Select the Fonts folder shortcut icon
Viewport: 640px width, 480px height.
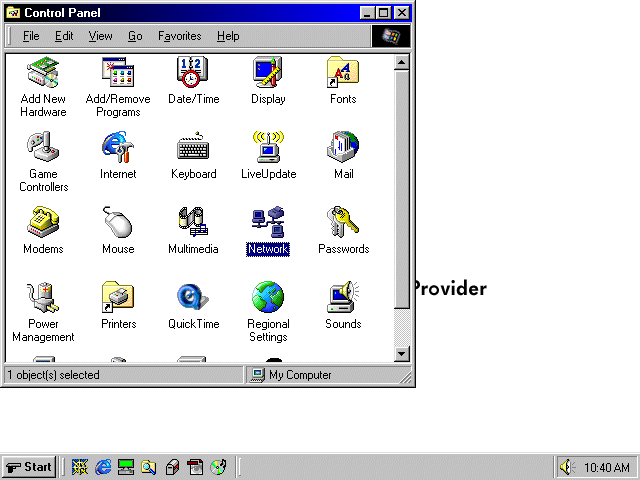343,72
